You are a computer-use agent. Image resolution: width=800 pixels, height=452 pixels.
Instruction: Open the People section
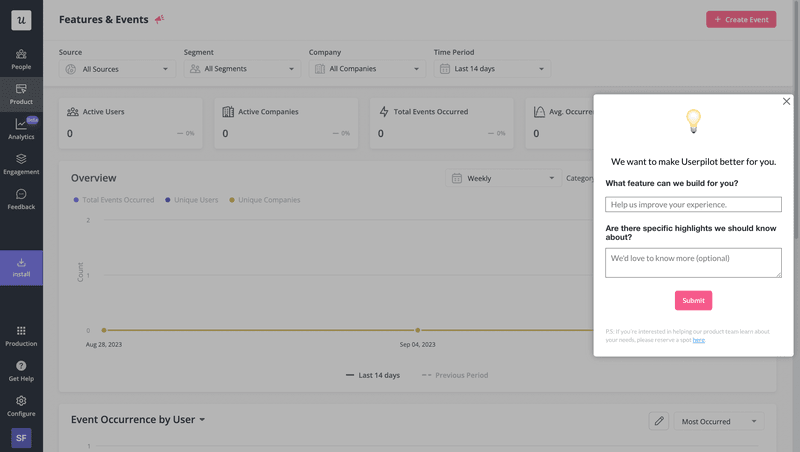(x=21, y=60)
